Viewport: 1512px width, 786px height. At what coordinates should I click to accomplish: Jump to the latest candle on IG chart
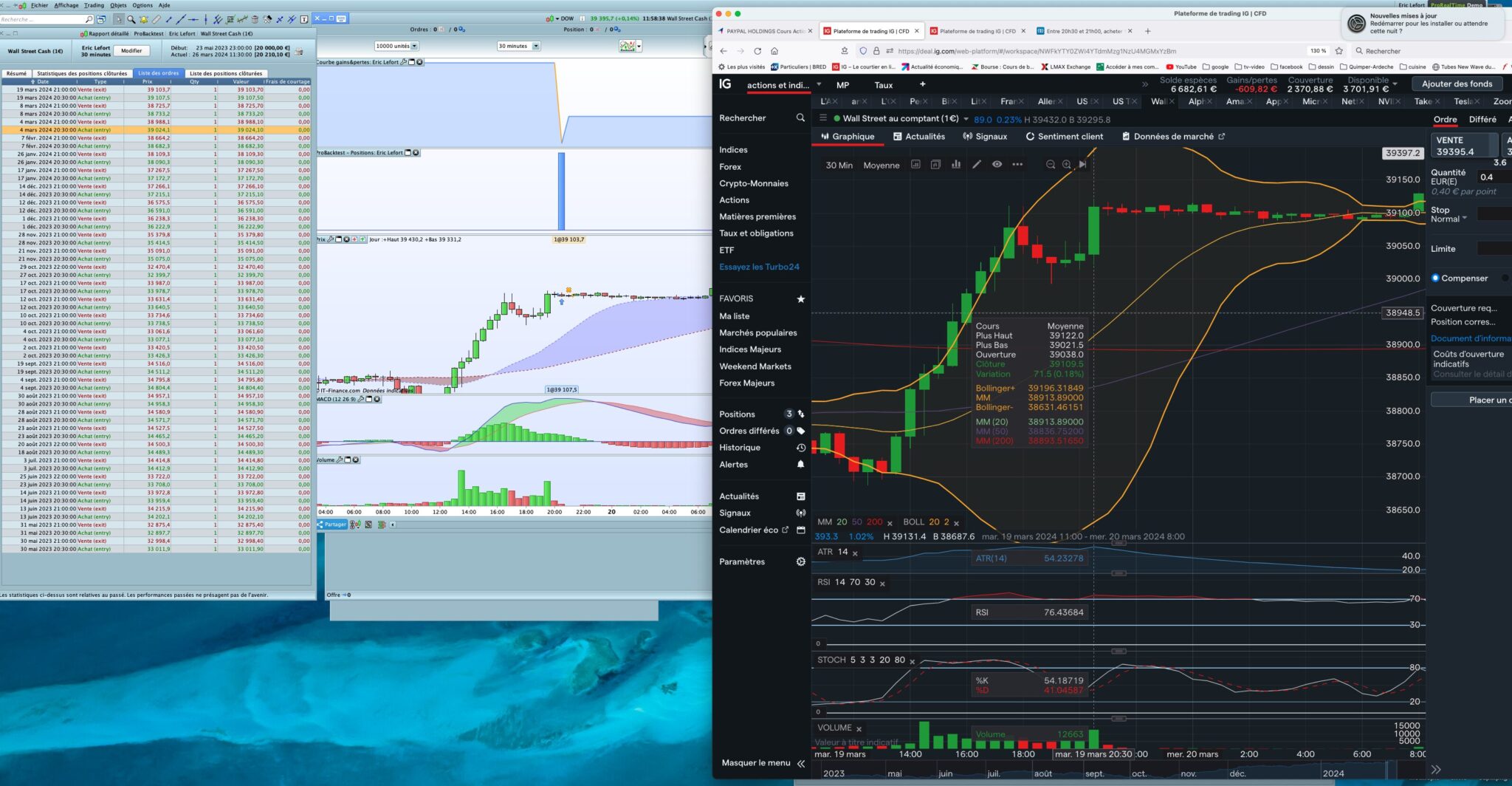coord(1082,165)
